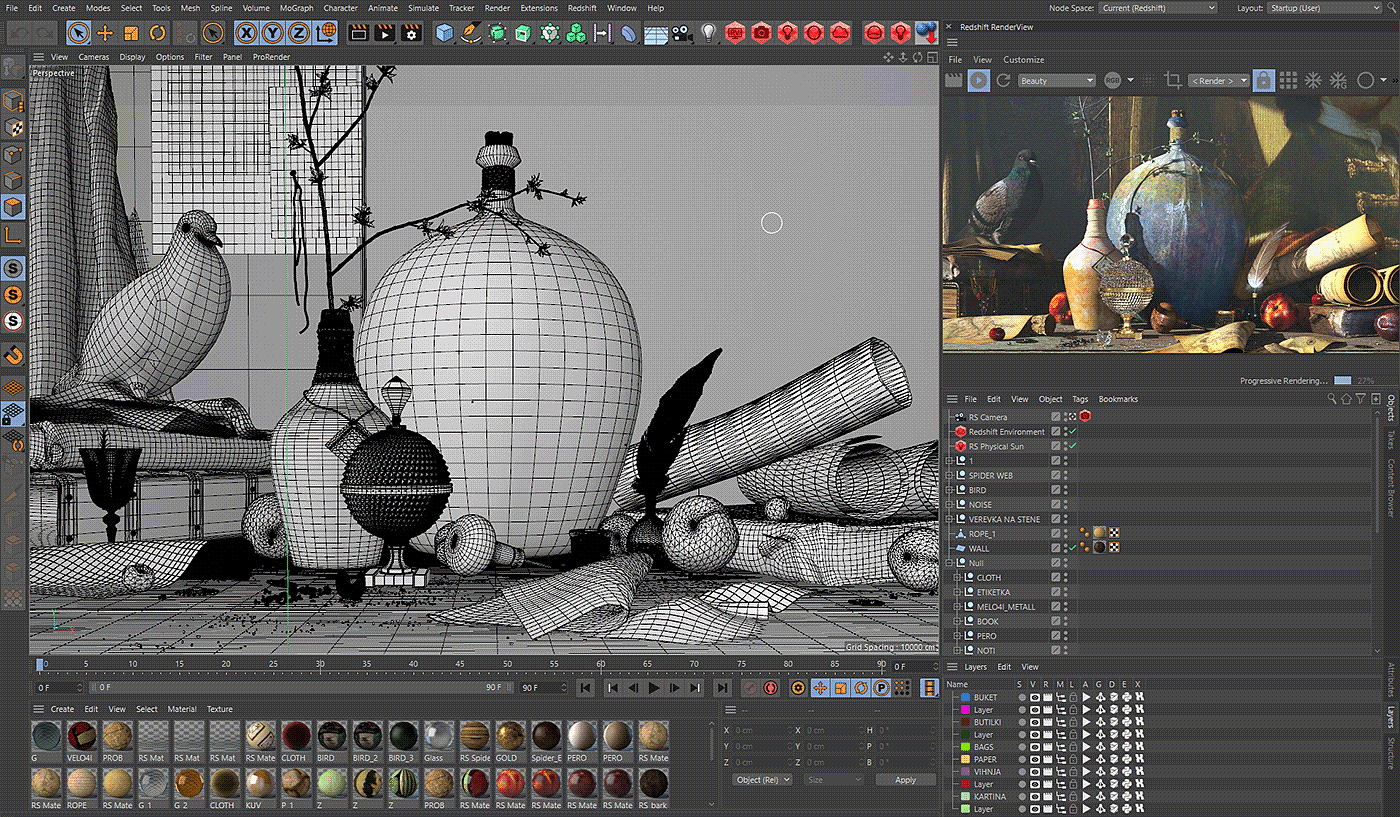The width and height of the screenshot is (1400, 817).
Task: Activate the Rotate tool
Action: [x=157, y=33]
